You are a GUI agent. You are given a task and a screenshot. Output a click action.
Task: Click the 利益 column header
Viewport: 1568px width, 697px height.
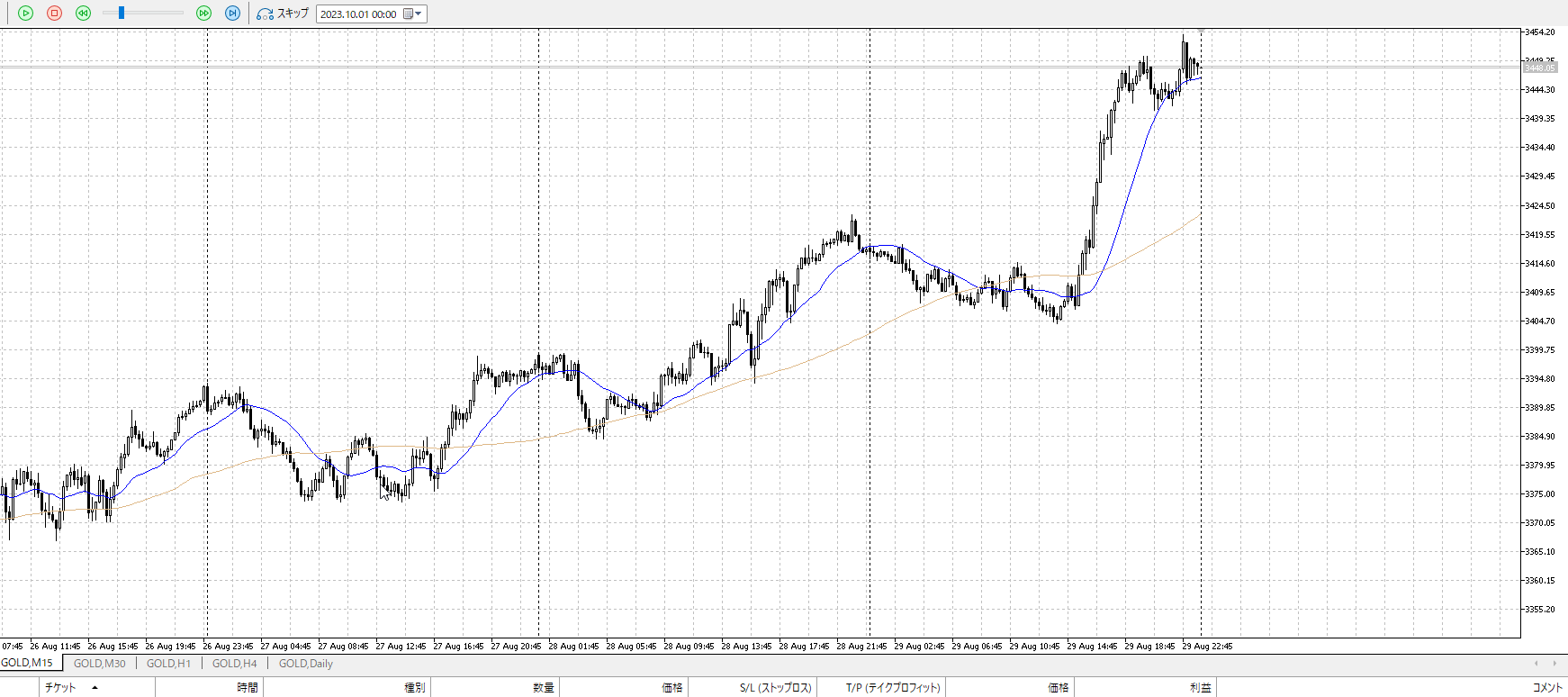pyautogui.click(x=1200, y=688)
